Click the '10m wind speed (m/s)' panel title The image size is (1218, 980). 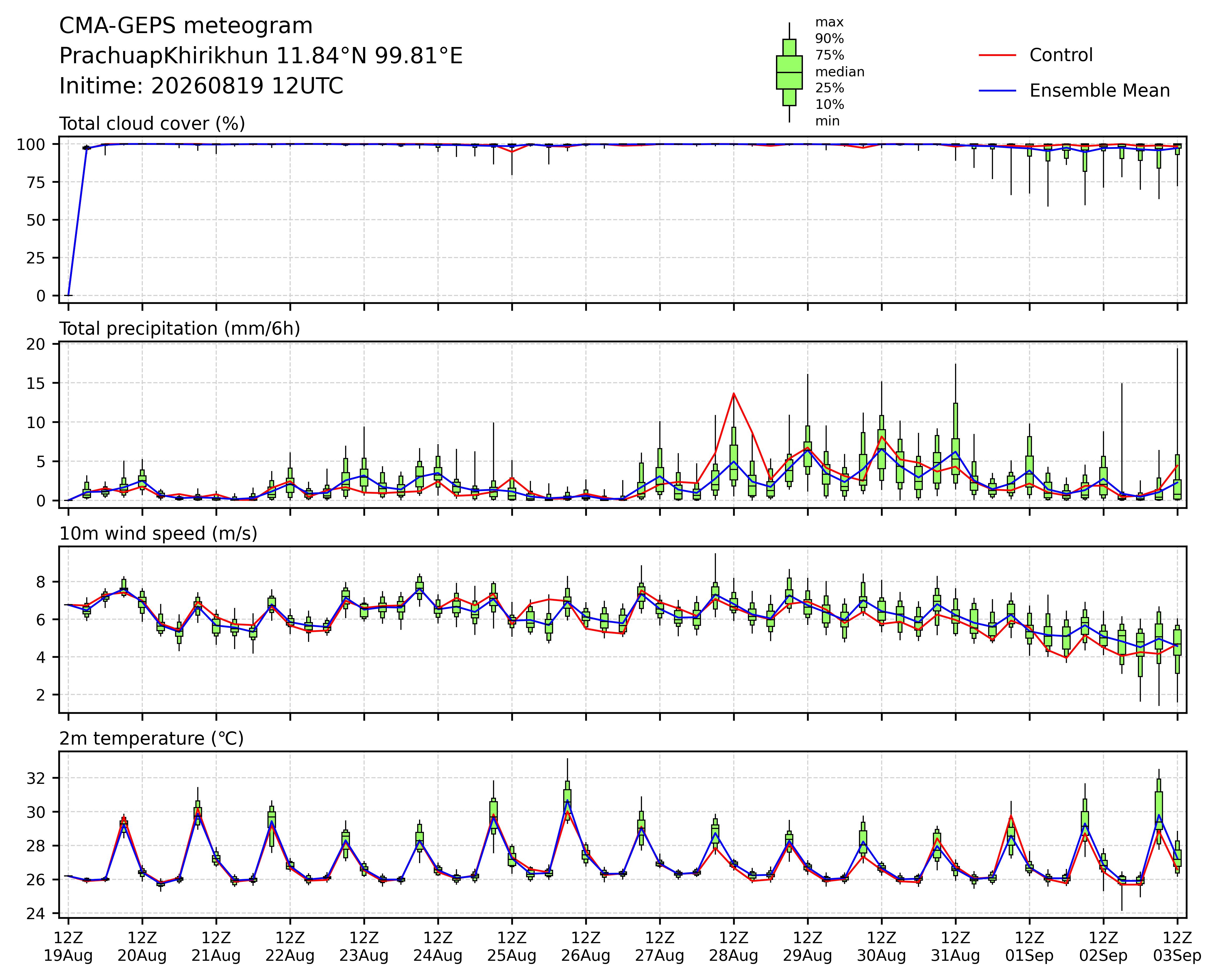pos(158,534)
